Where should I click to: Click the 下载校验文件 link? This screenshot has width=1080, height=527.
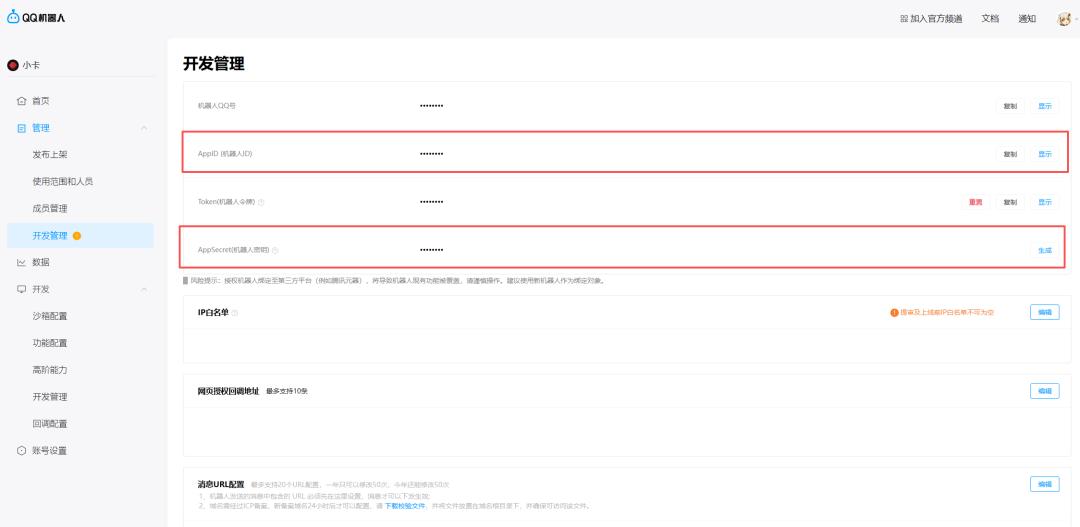pos(404,506)
